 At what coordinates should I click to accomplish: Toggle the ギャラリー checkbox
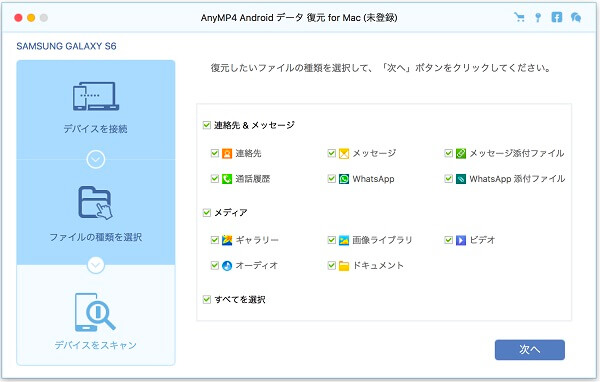215,240
